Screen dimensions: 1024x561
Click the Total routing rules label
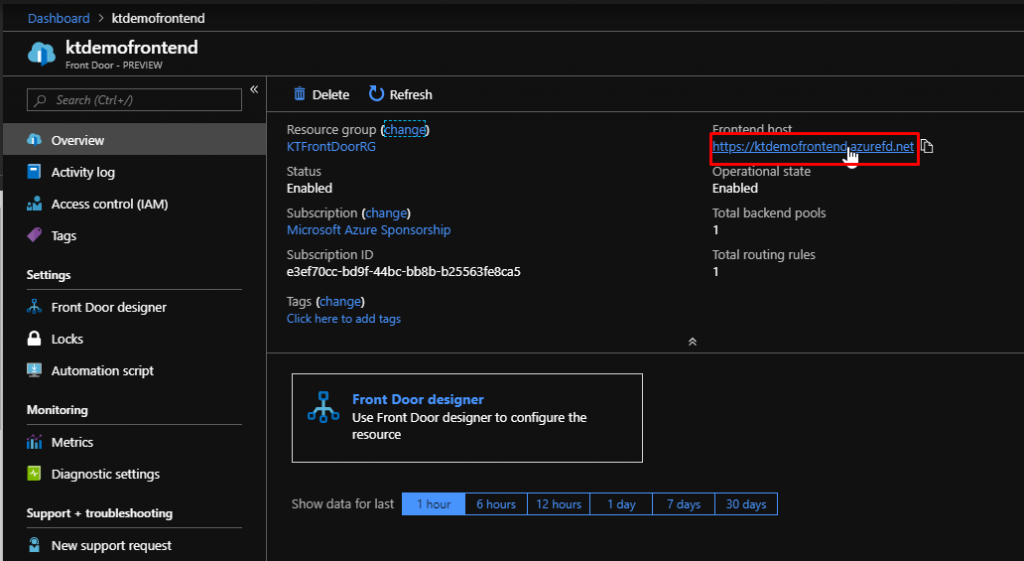click(x=763, y=255)
